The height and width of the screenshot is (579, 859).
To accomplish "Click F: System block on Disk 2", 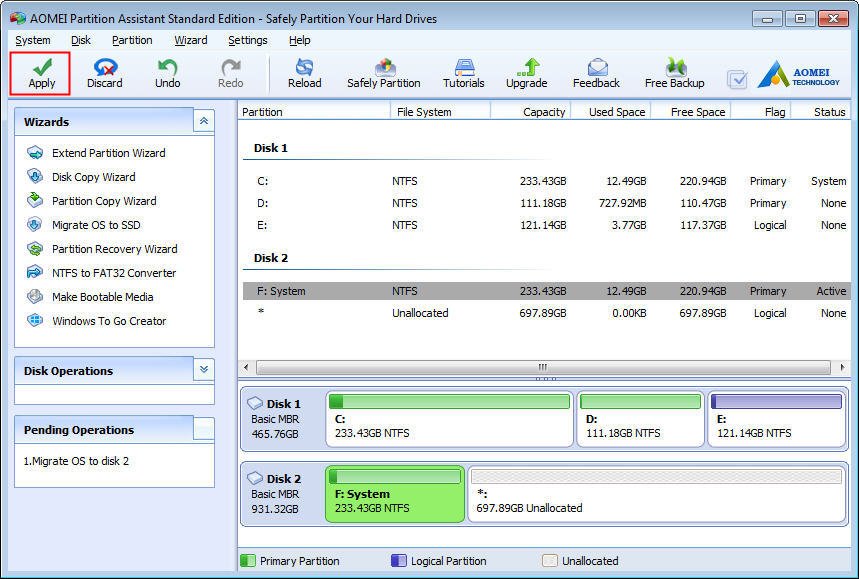I will click(x=394, y=494).
